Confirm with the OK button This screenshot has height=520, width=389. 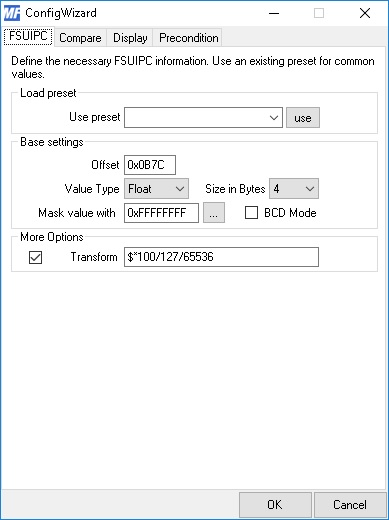[275, 505]
